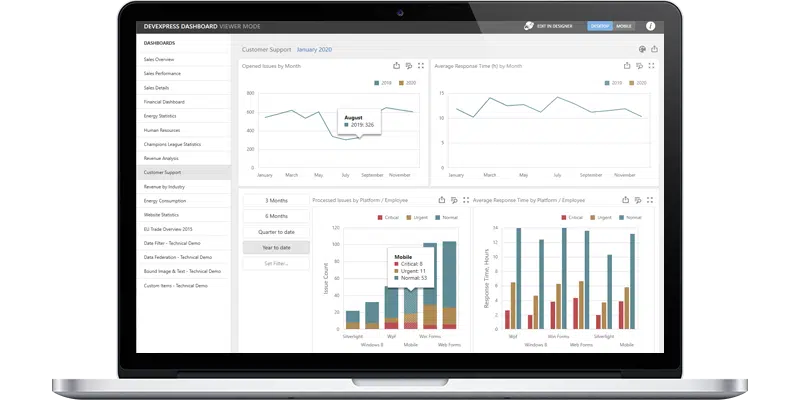Click Critical legend in Average Response Time by Platform
Image resolution: width=800 pixels, height=400 pixels.
tap(572, 217)
